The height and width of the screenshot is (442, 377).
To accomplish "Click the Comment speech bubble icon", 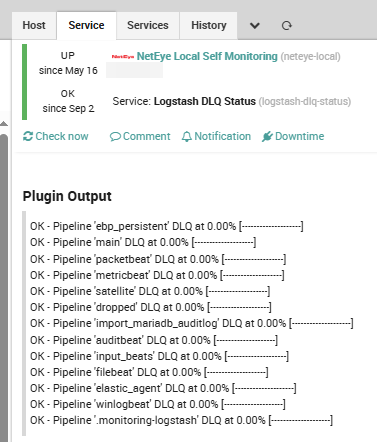I will pos(115,137).
